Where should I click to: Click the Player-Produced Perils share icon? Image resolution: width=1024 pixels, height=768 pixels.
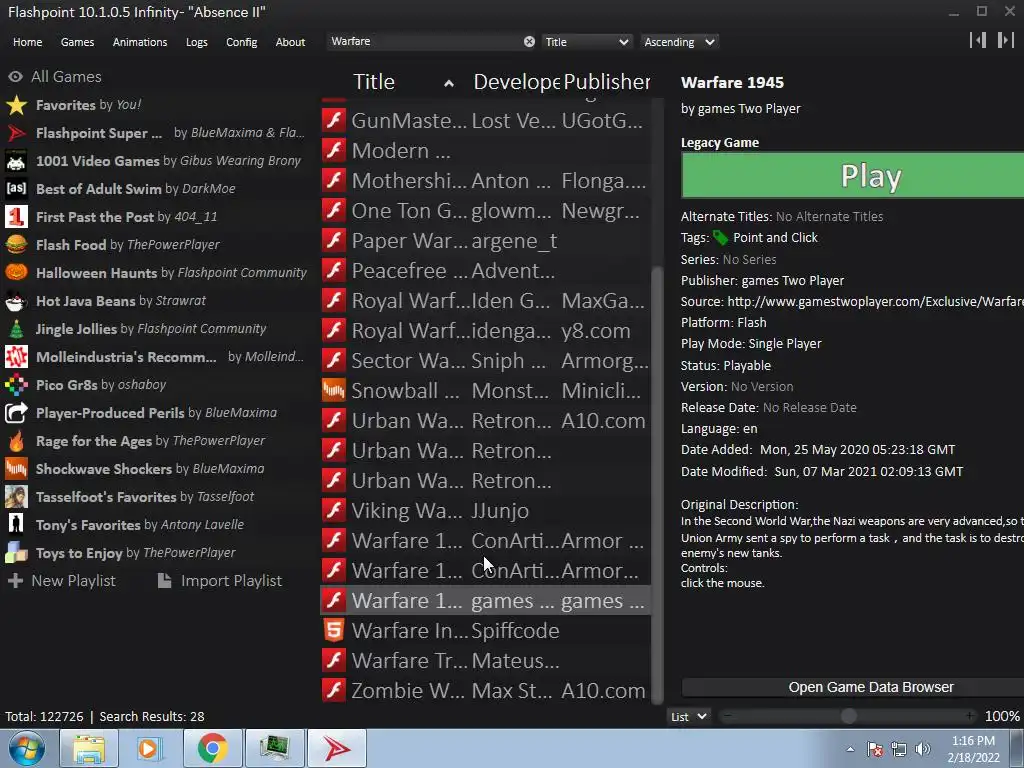[x=16, y=413]
